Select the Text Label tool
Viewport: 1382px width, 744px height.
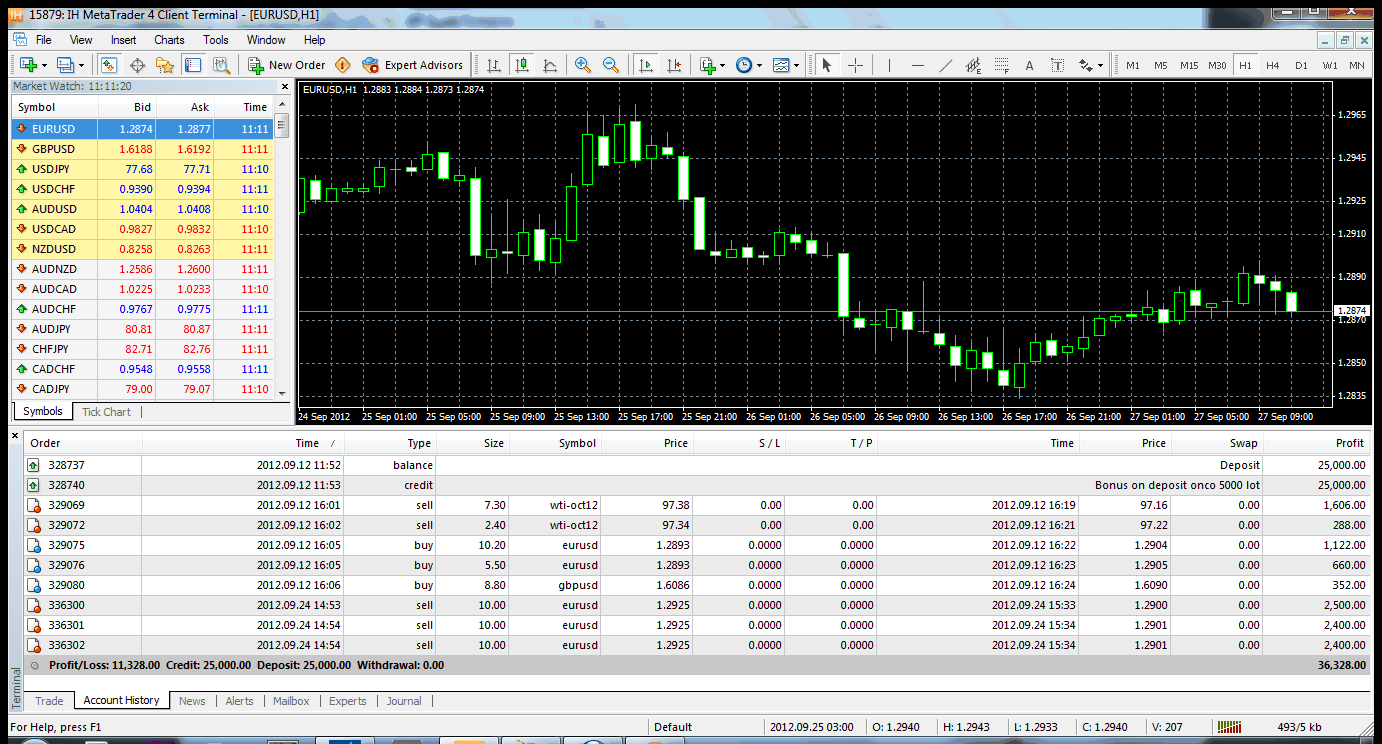click(1057, 65)
